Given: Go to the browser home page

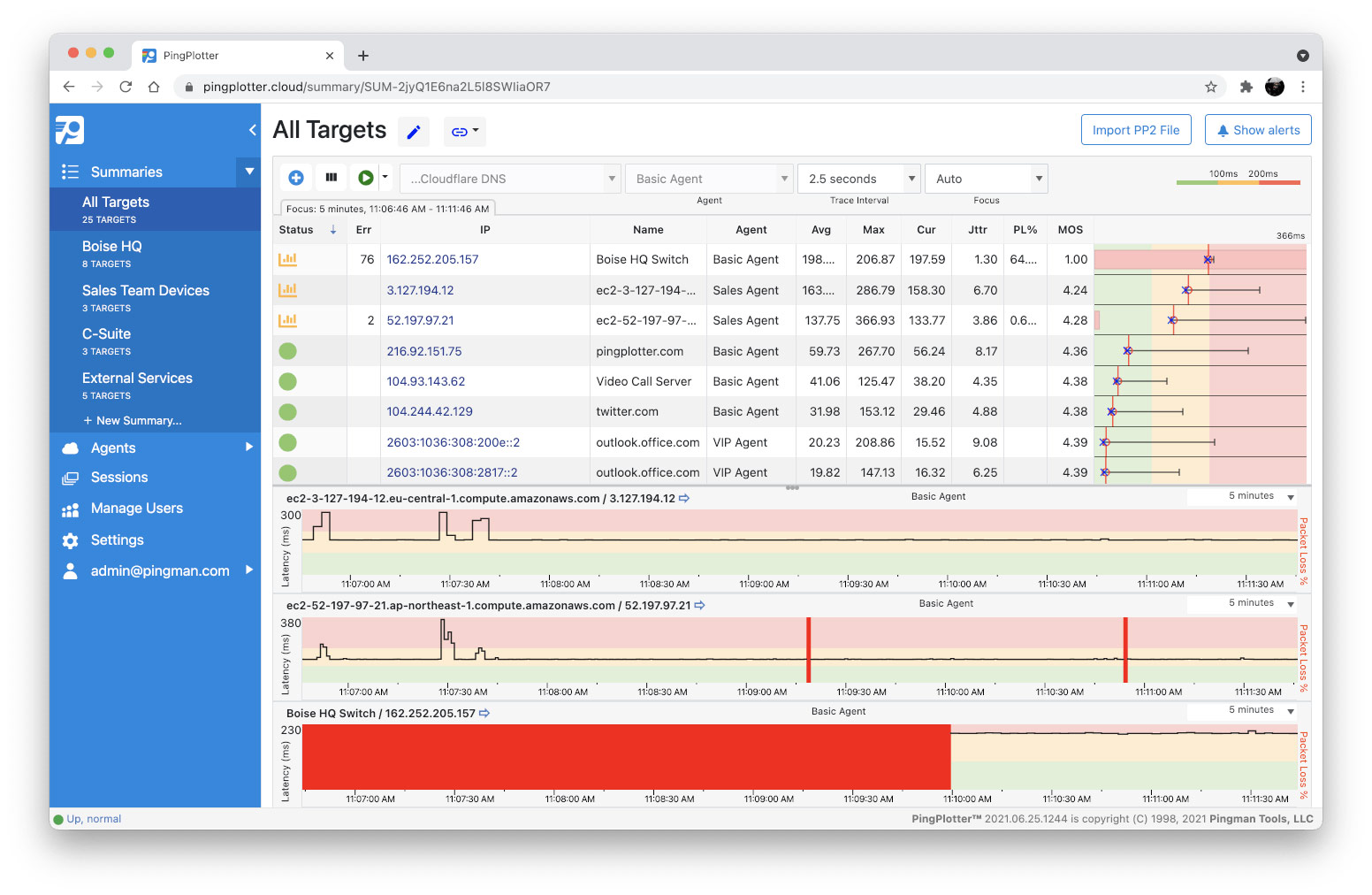Looking at the screenshot, I should (154, 87).
